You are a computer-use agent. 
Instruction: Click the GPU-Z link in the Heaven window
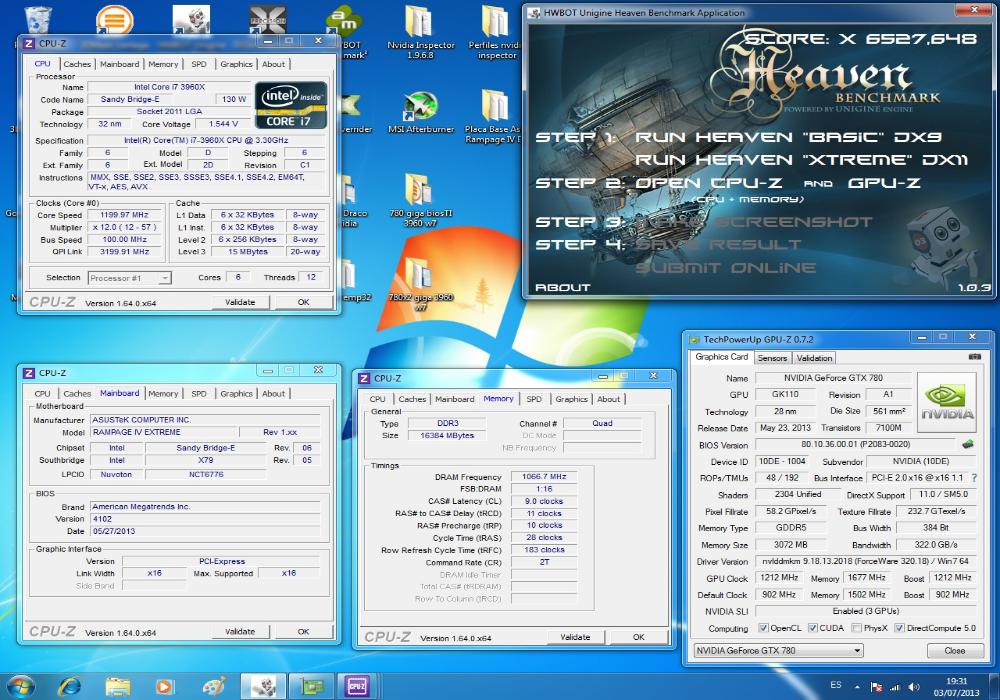[x=884, y=183]
